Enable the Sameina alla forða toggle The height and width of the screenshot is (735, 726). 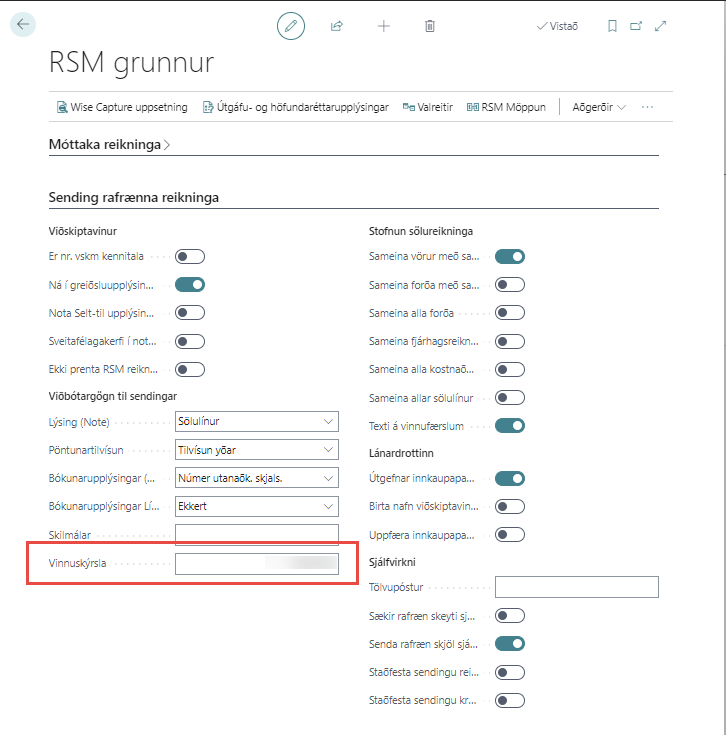[510, 313]
